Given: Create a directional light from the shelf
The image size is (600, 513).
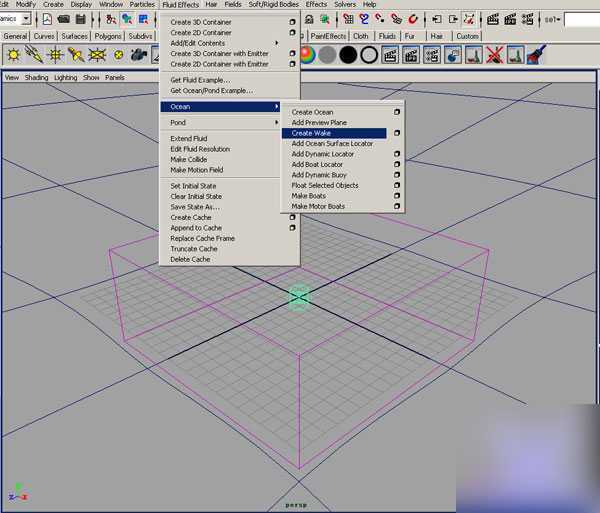Looking at the screenshot, I should tap(34, 55).
